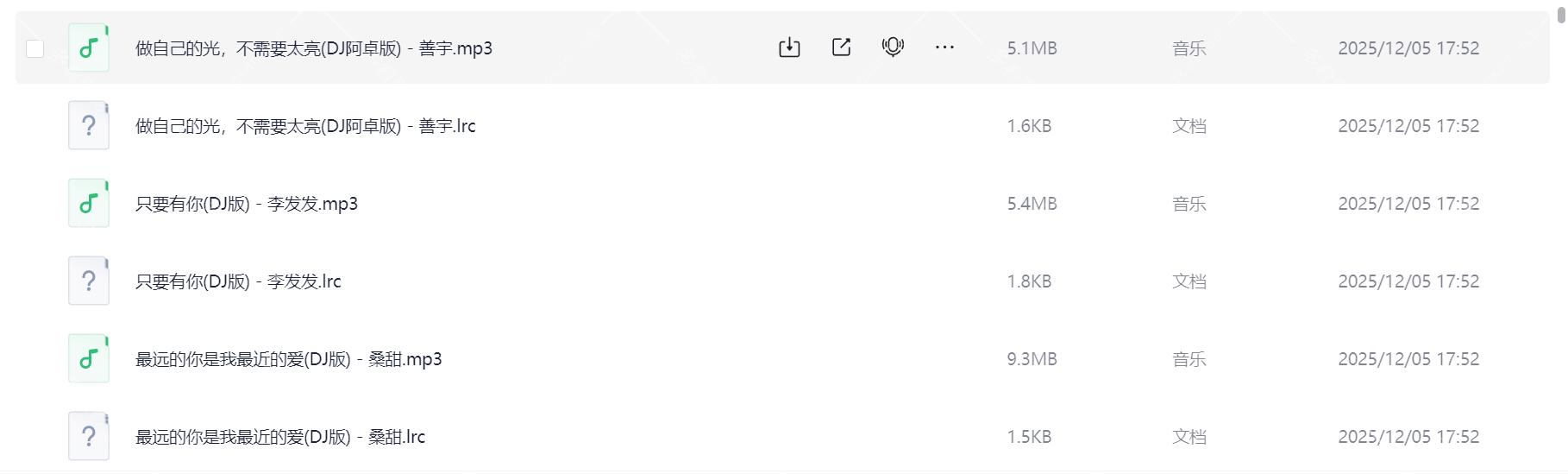The width and height of the screenshot is (1568, 474).
Task: Click the music icon of 做自己的光 mp3
Action: pos(89,48)
